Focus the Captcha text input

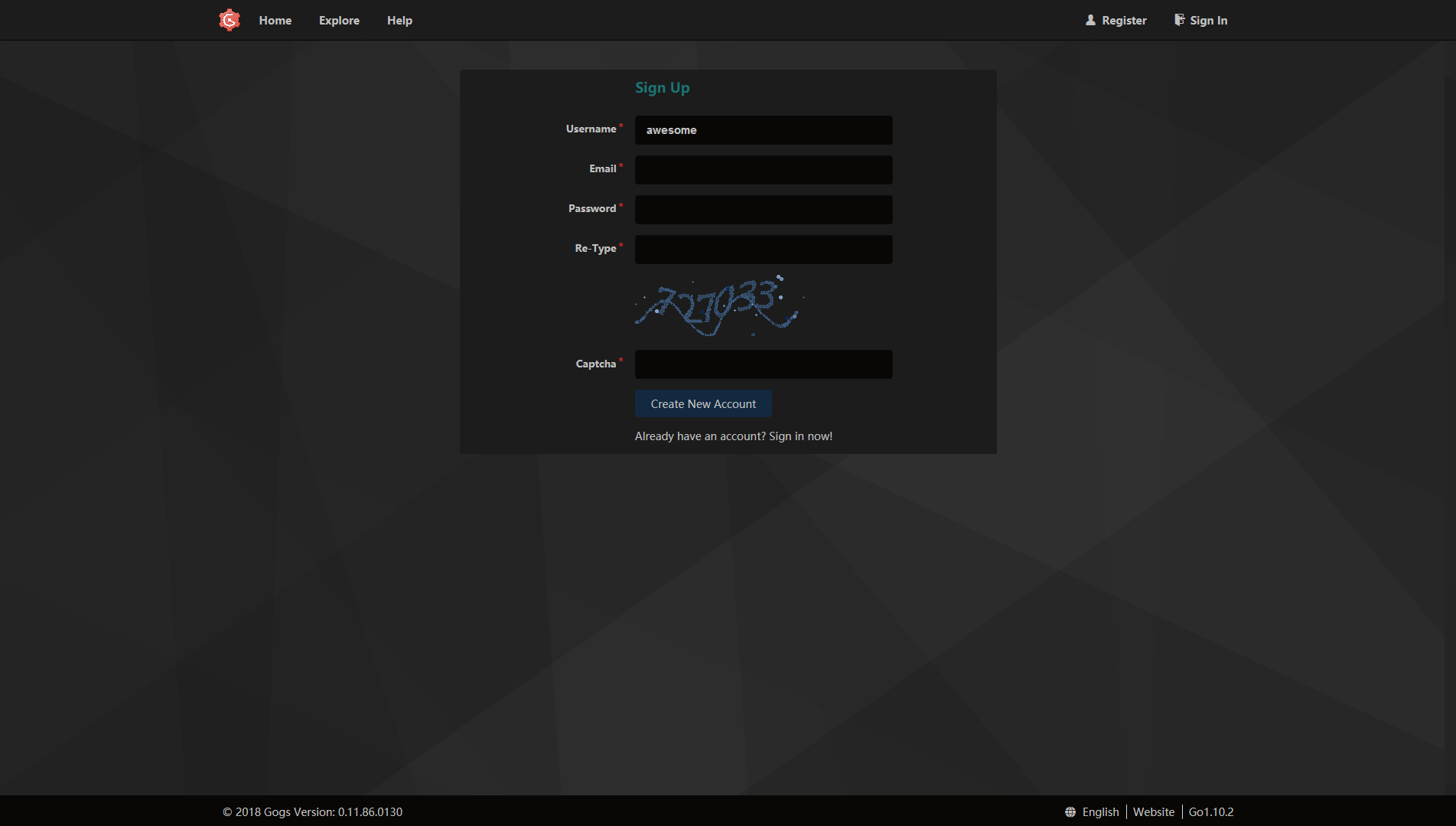click(x=763, y=364)
